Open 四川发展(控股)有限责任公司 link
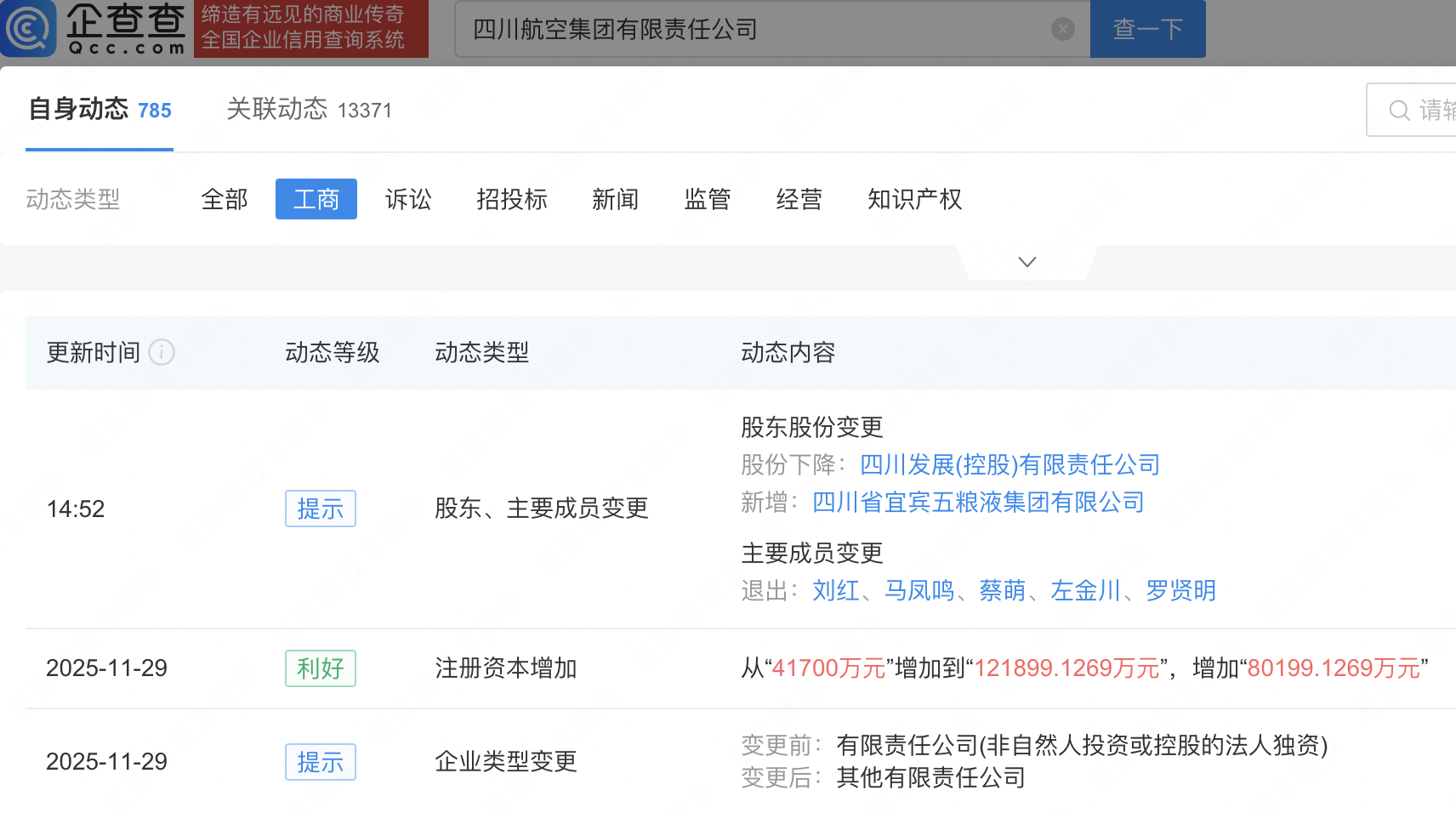The image size is (1456, 813). click(1010, 464)
